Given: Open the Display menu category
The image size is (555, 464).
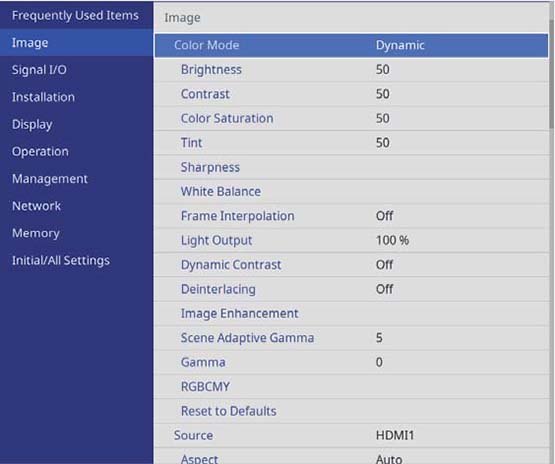Looking at the screenshot, I should [32, 124].
